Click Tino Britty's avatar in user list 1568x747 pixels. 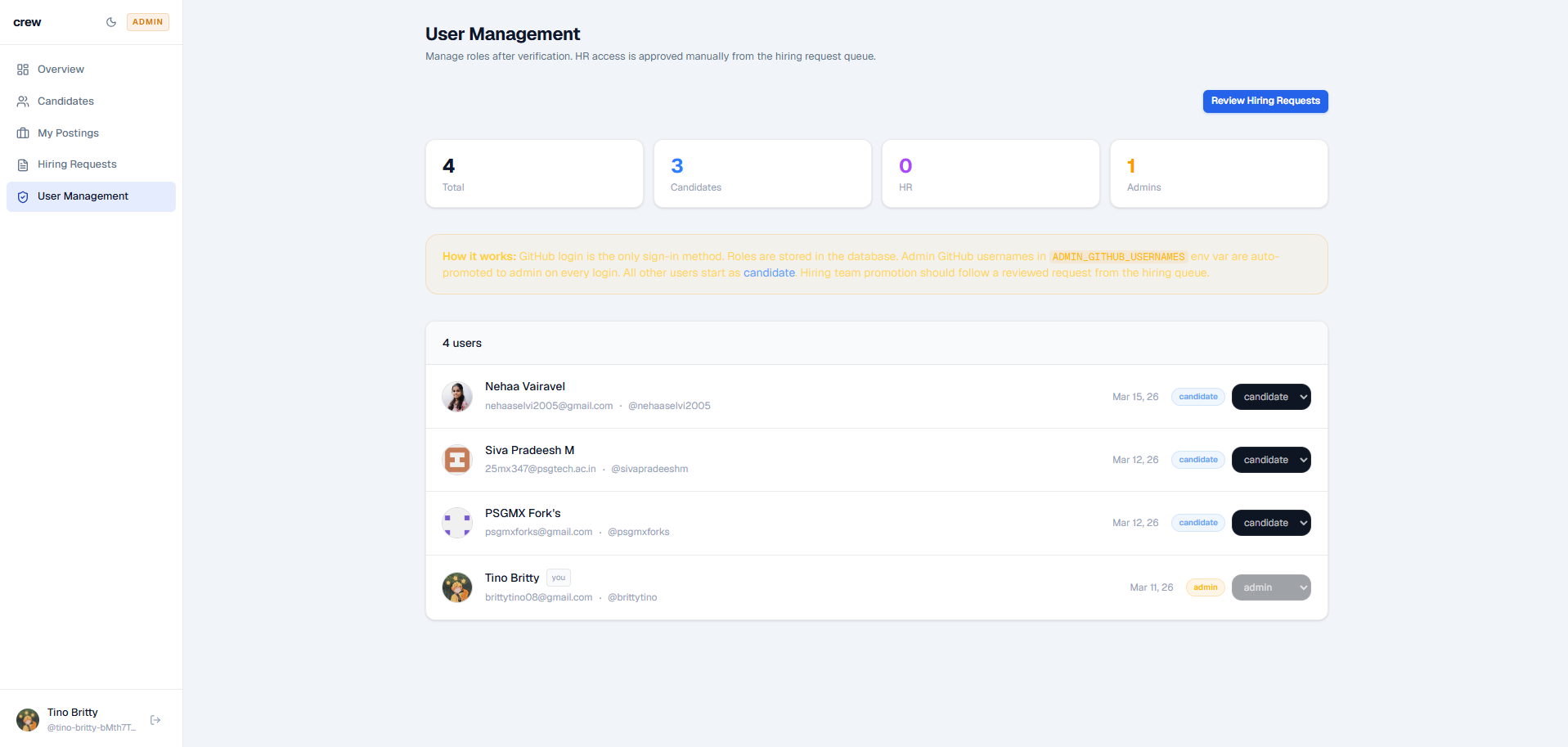(x=456, y=587)
